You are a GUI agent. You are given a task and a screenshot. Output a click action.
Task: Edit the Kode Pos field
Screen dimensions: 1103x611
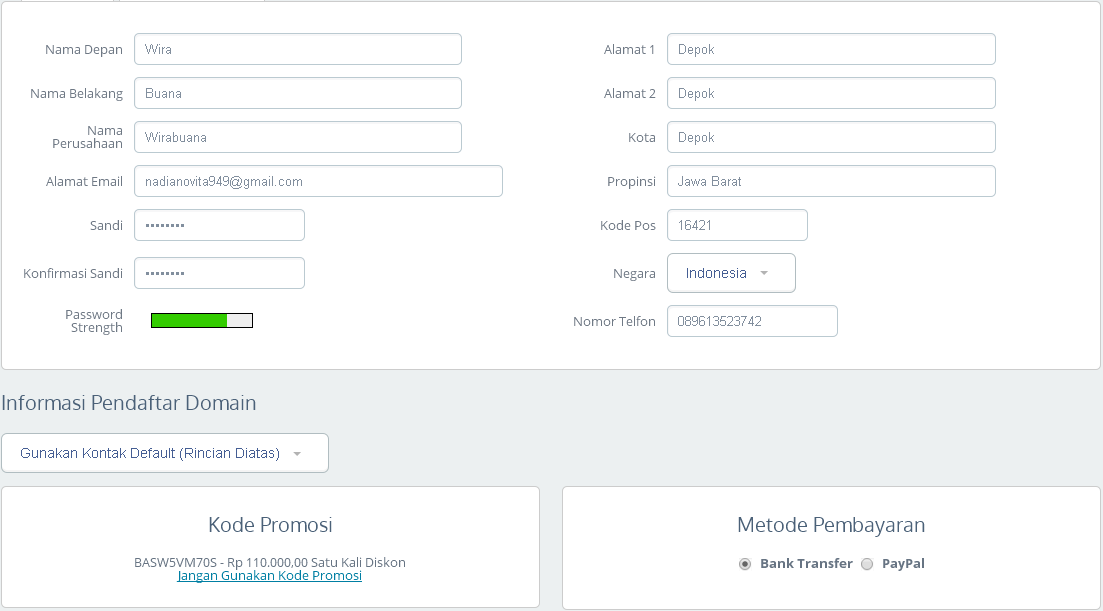coord(736,225)
